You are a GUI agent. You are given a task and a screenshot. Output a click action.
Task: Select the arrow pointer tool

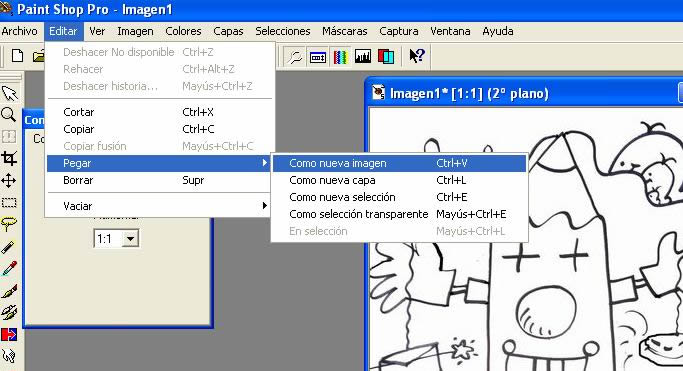[9, 93]
